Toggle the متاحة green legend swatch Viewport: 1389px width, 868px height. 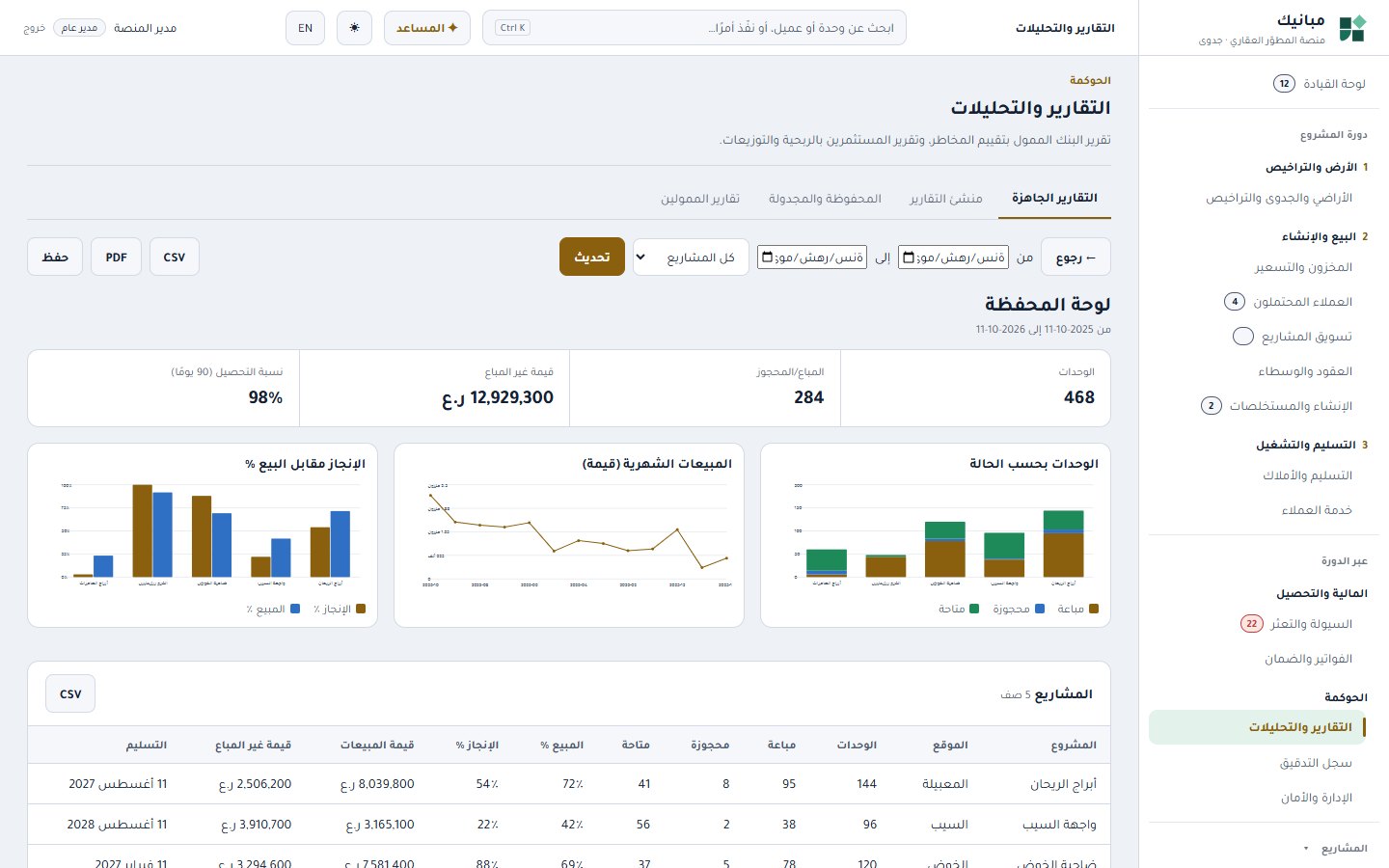[974, 609]
